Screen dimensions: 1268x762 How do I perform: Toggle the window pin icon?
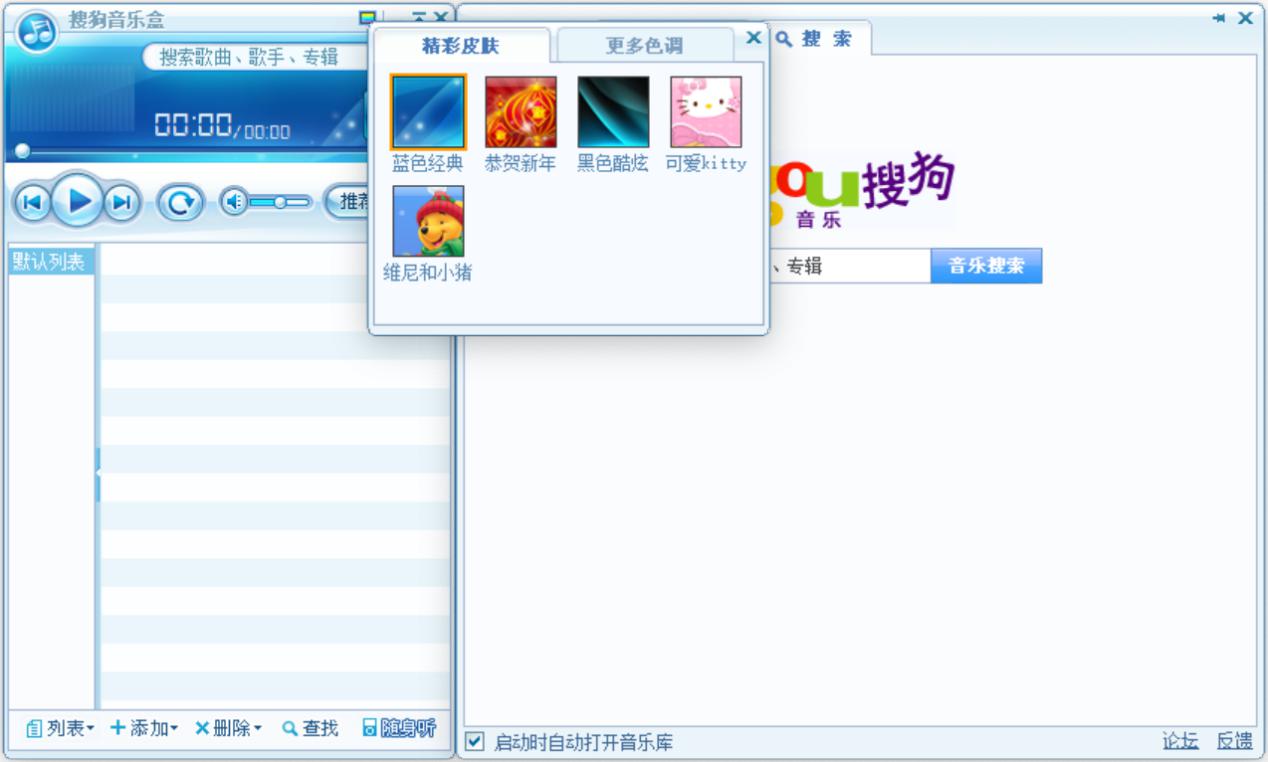click(x=1217, y=17)
